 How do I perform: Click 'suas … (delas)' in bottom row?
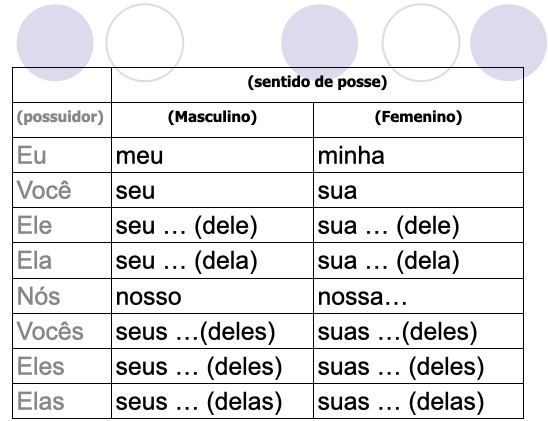[x=401, y=402]
